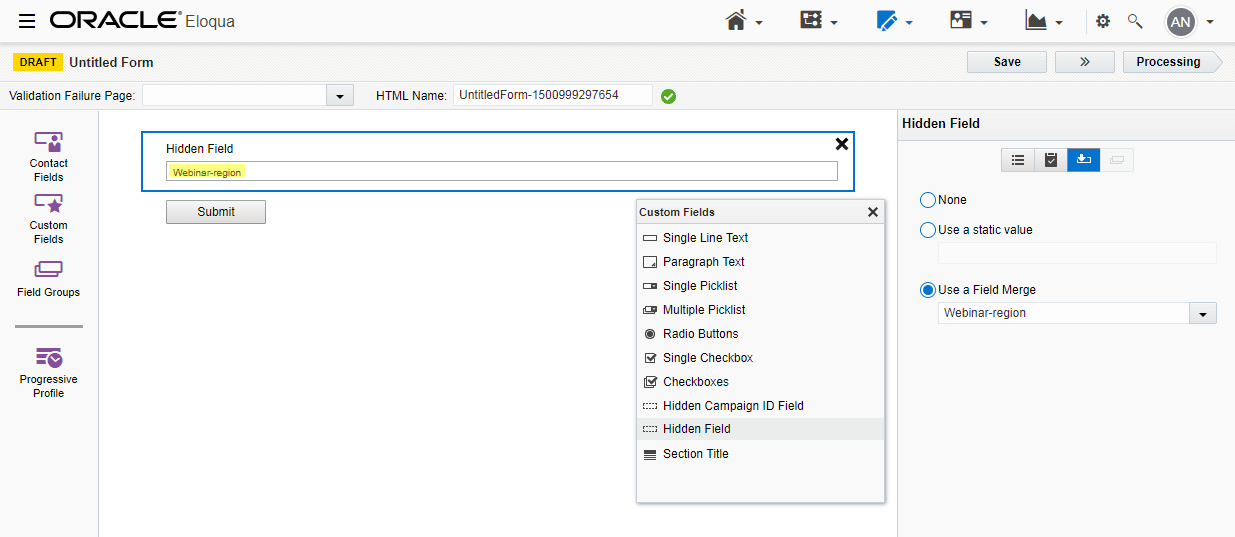This screenshot has width=1235, height=537.
Task: Add Radio Buttons field
Action: point(760,334)
